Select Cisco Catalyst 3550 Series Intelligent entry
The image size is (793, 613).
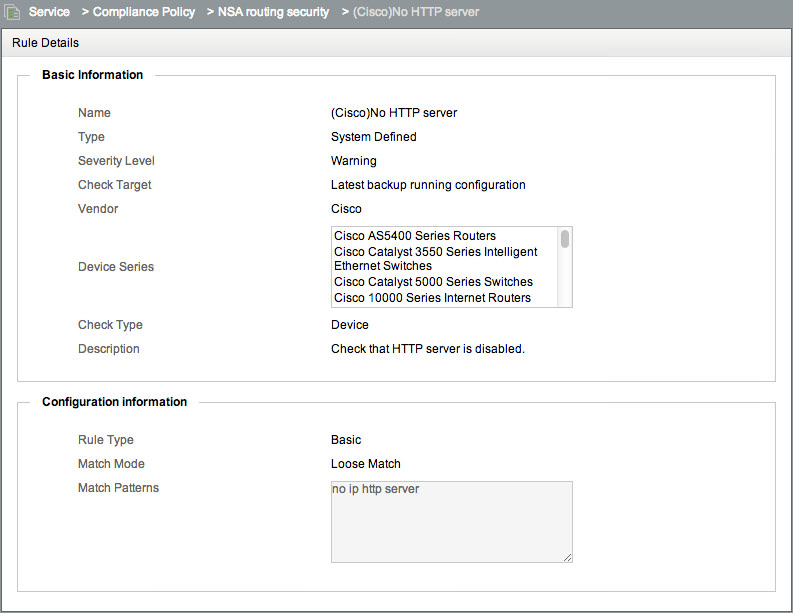tap(435, 258)
